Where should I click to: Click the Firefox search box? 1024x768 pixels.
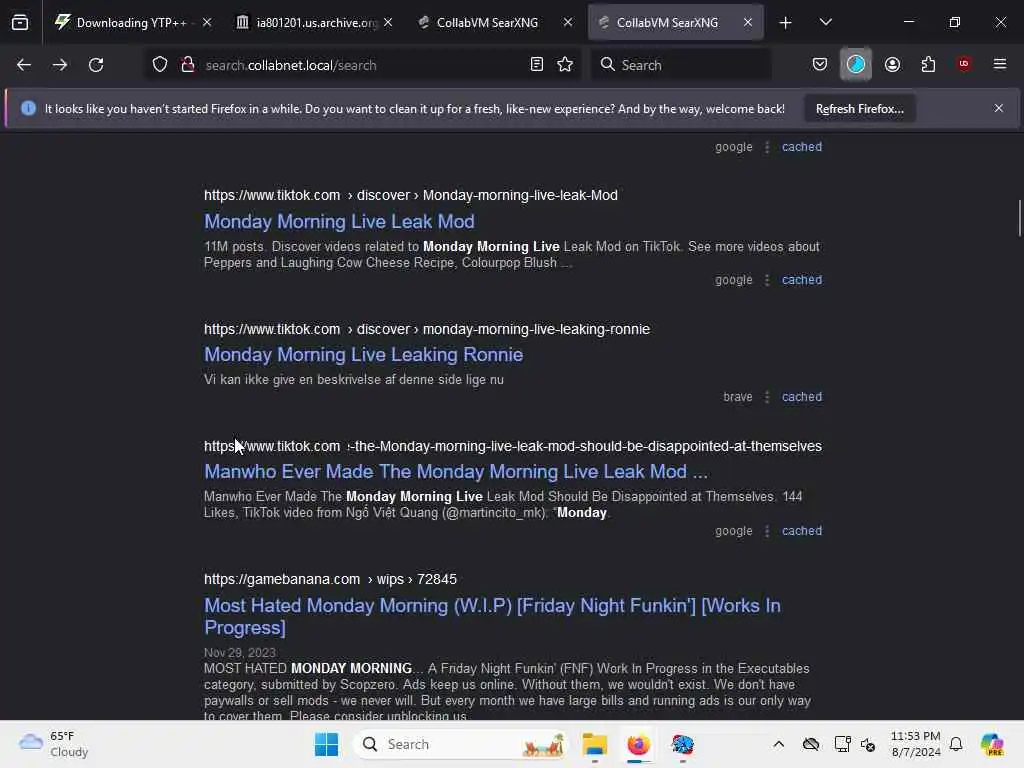pos(681,65)
